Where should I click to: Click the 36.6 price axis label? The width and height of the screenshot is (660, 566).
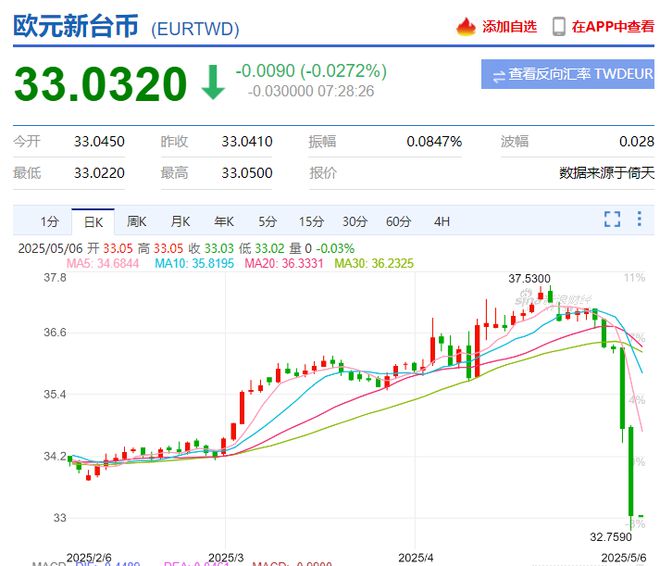tap(55, 332)
